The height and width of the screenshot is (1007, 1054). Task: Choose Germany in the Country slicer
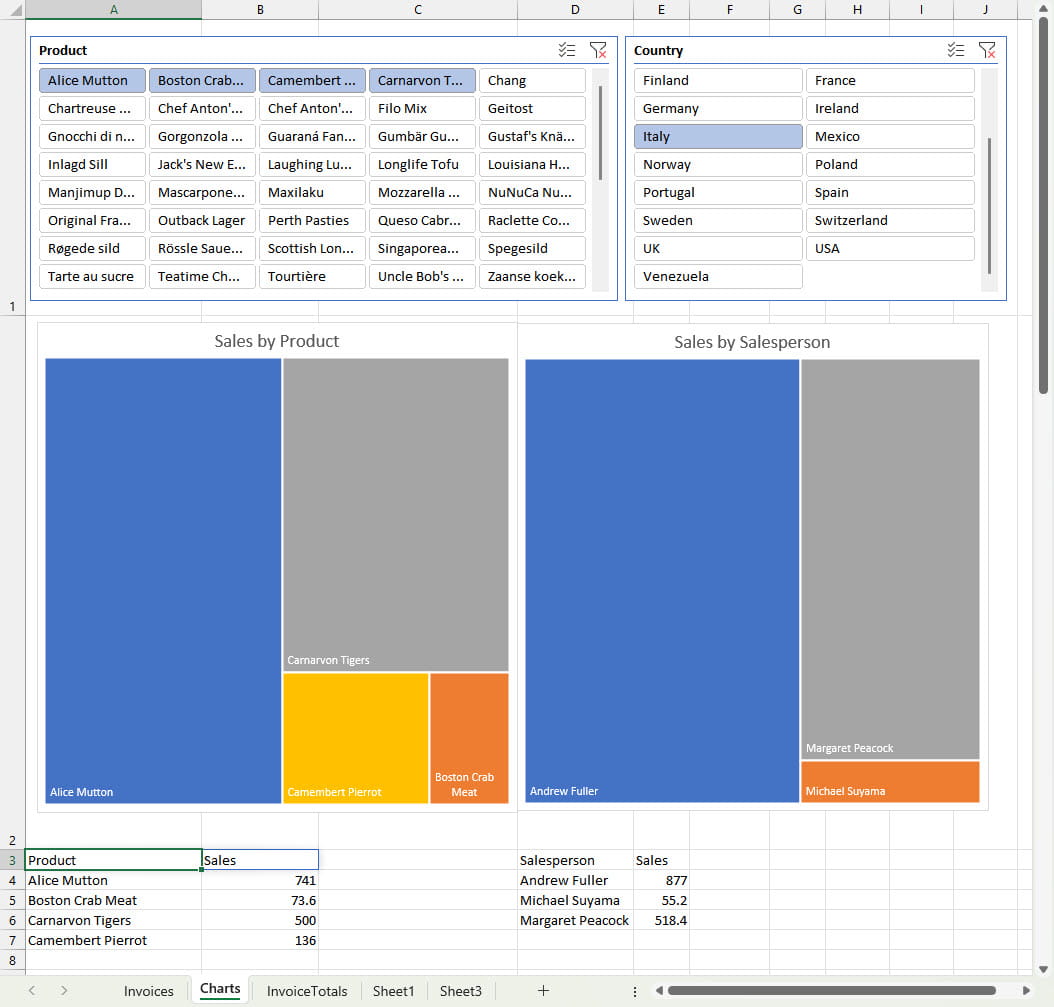coord(718,108)
